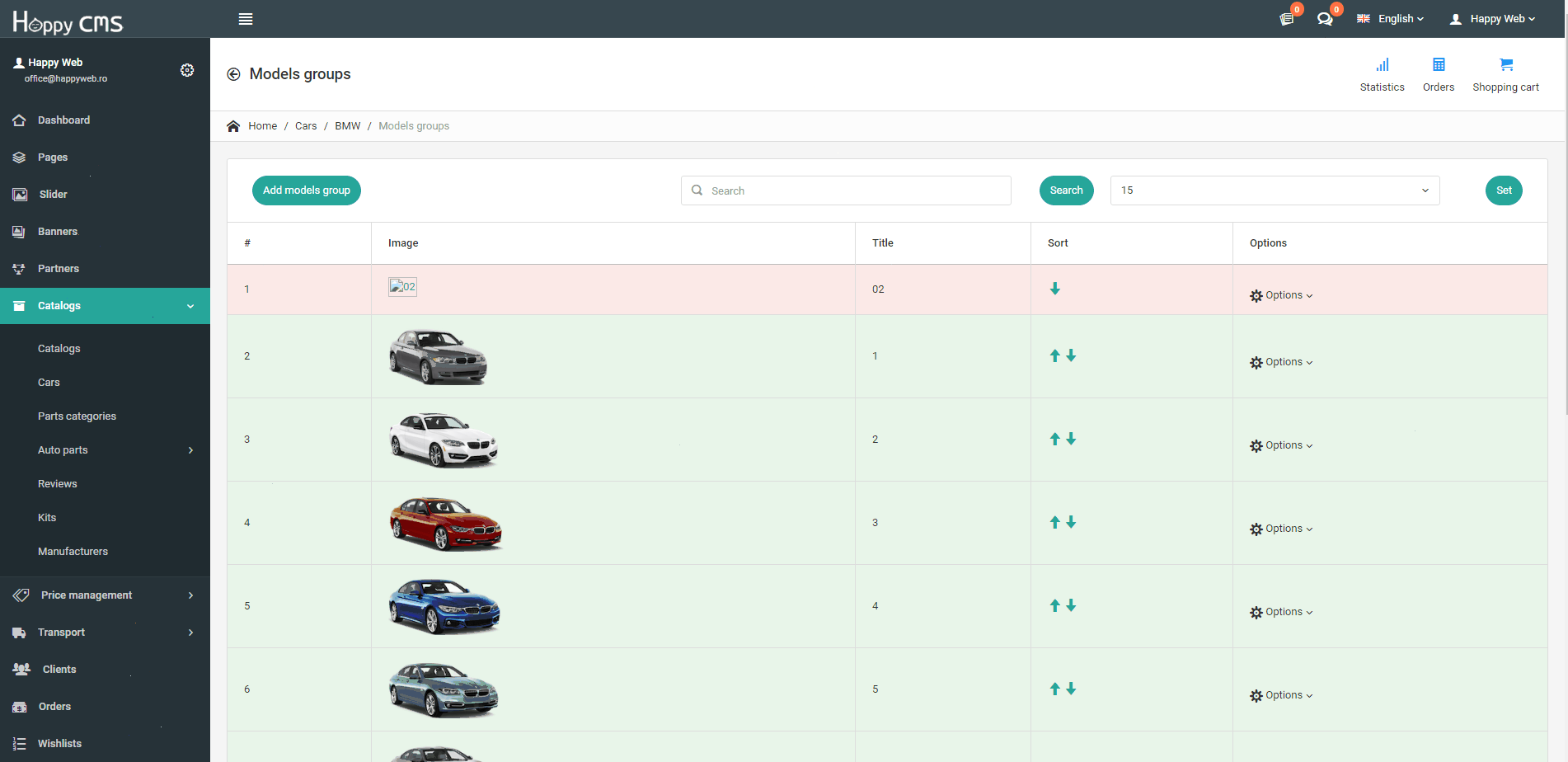
Task: Click the Set button
Action: 1504,190
